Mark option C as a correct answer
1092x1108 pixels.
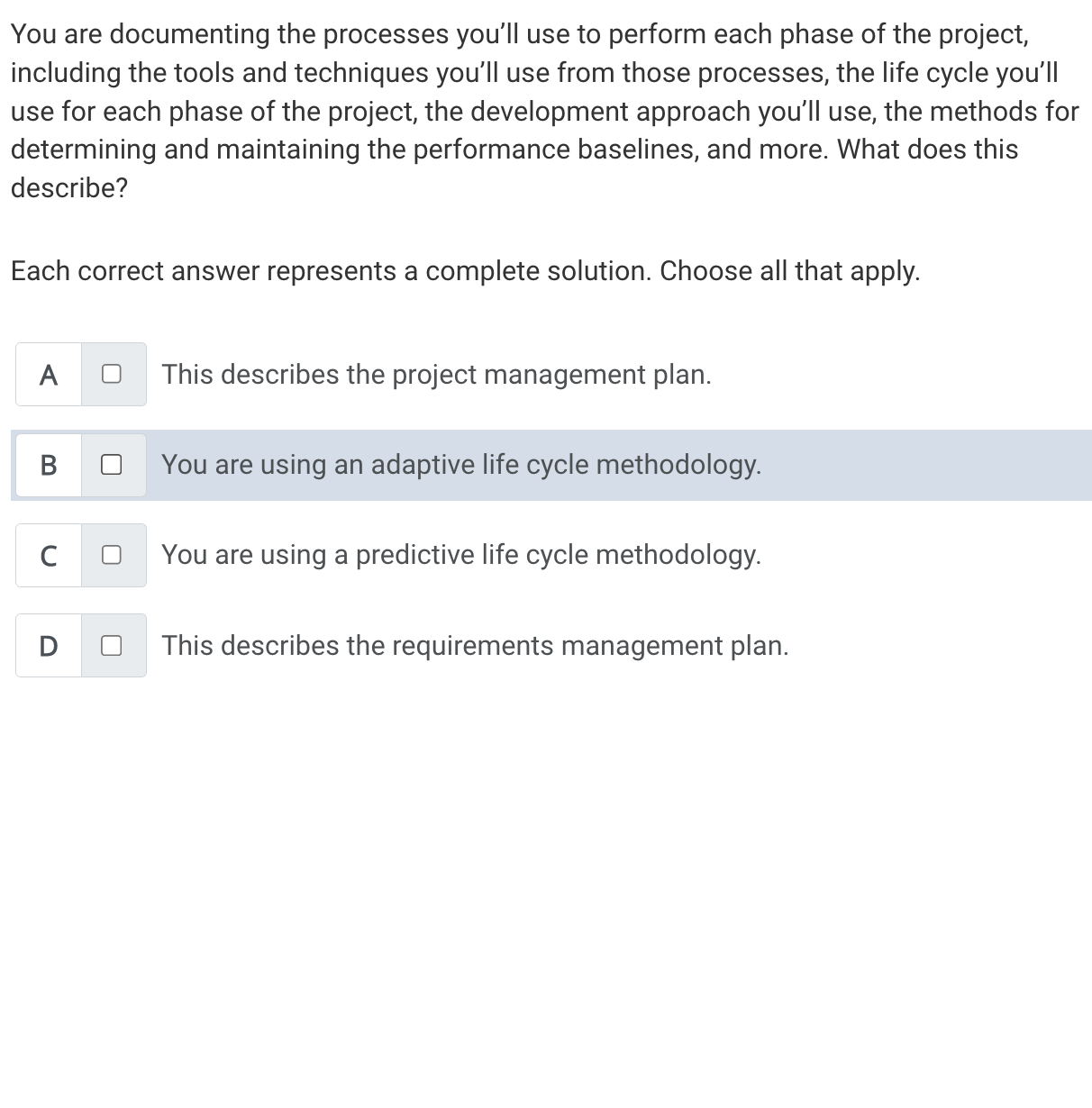[x=112, y=555]
